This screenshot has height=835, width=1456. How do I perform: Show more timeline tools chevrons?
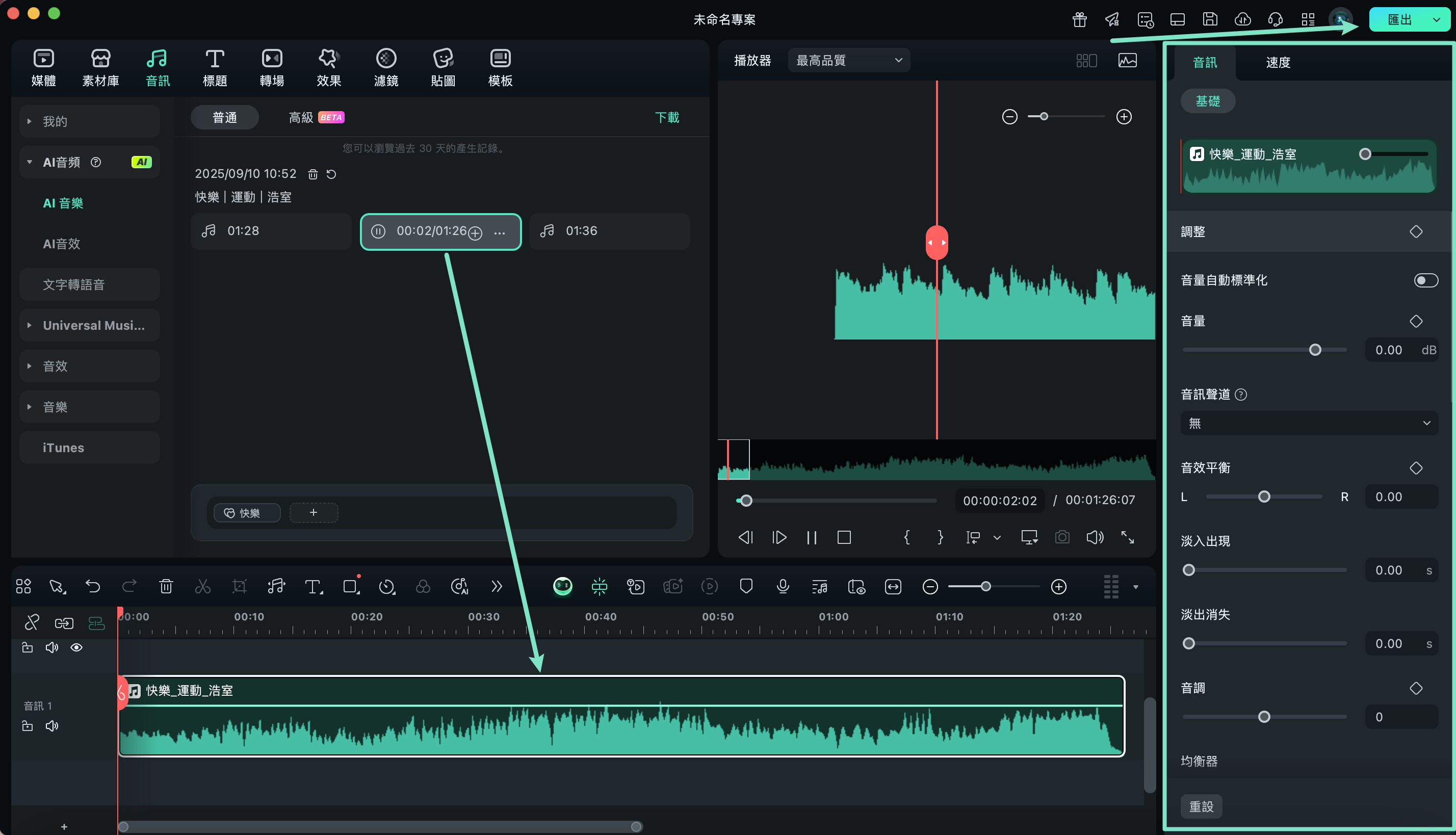[x=497, y=586]
